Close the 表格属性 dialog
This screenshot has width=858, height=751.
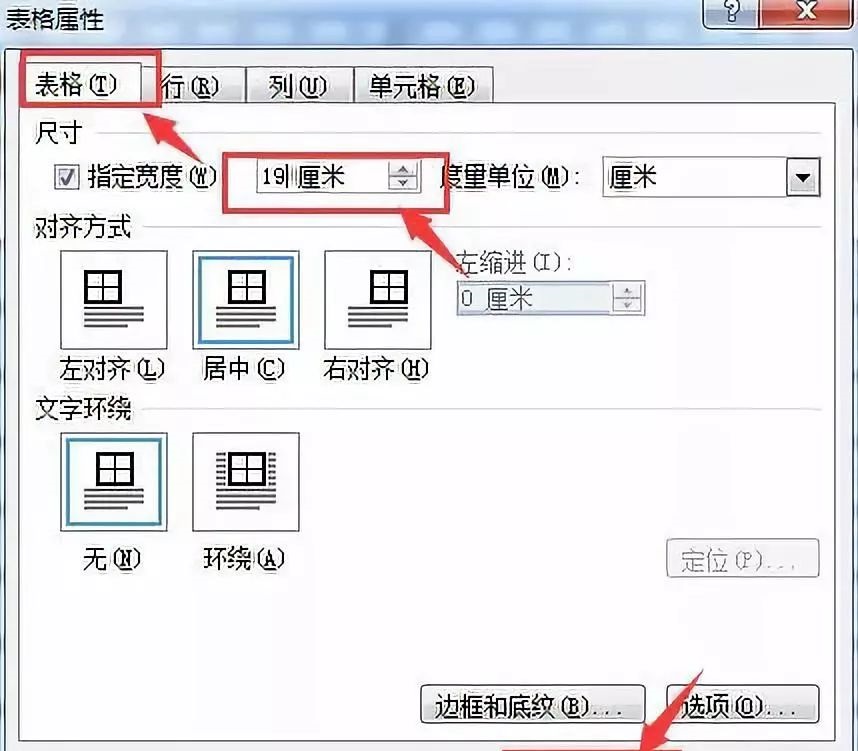[x=807, y=12]
